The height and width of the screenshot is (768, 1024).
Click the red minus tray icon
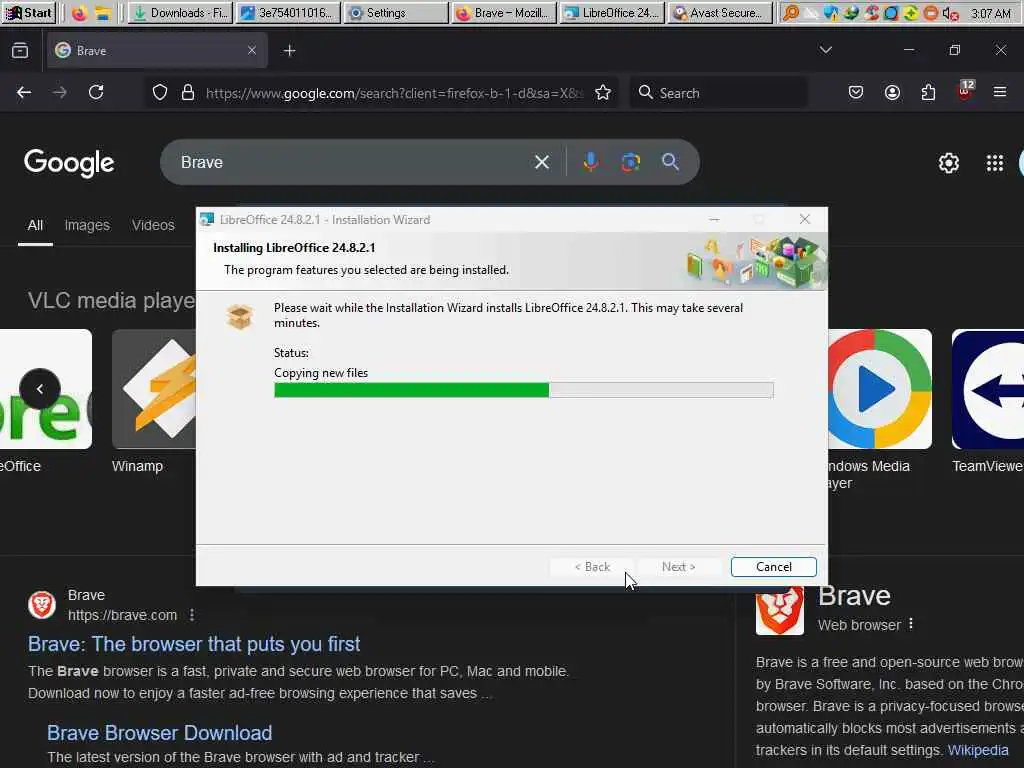931,12
